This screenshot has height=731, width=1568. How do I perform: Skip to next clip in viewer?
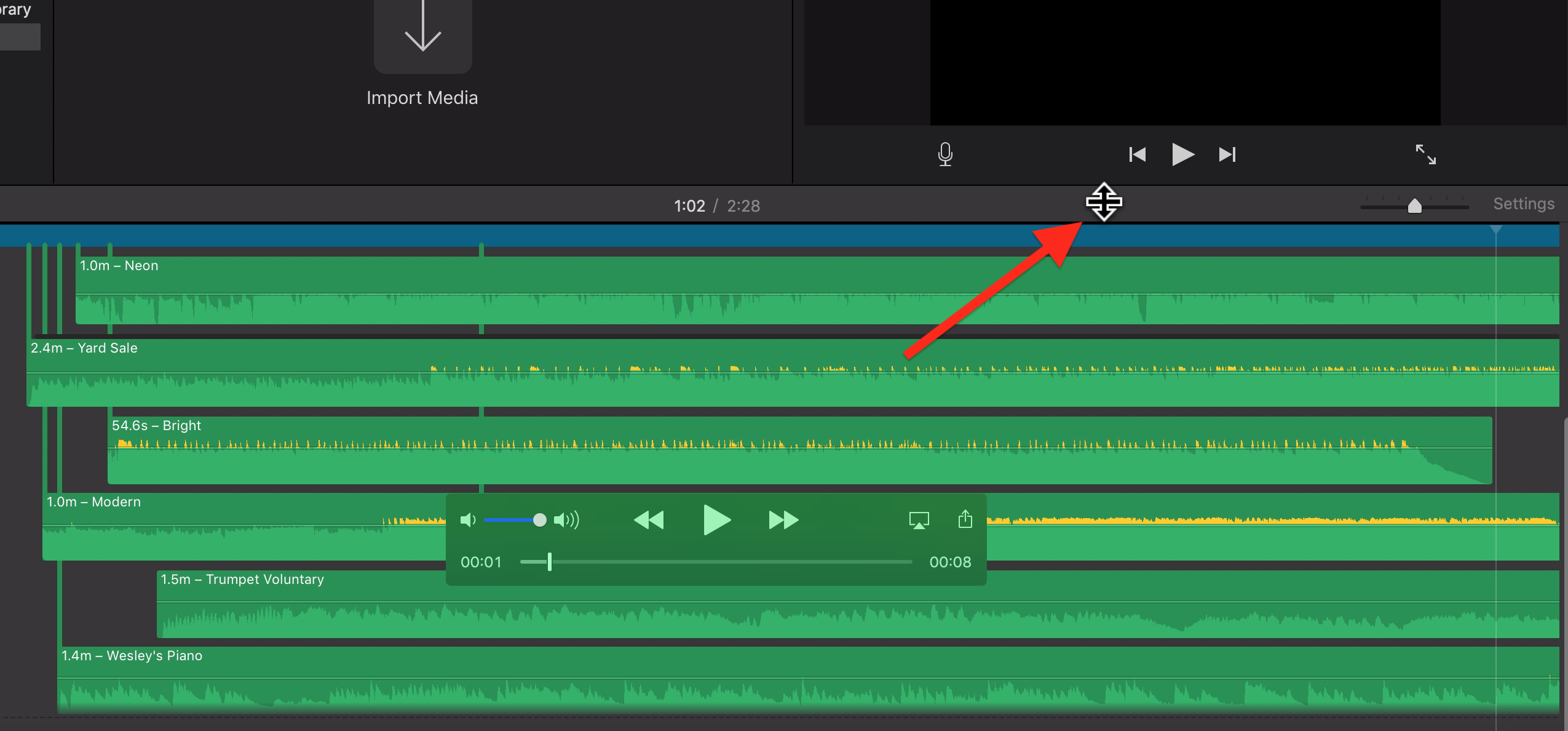click(1227, 154)
